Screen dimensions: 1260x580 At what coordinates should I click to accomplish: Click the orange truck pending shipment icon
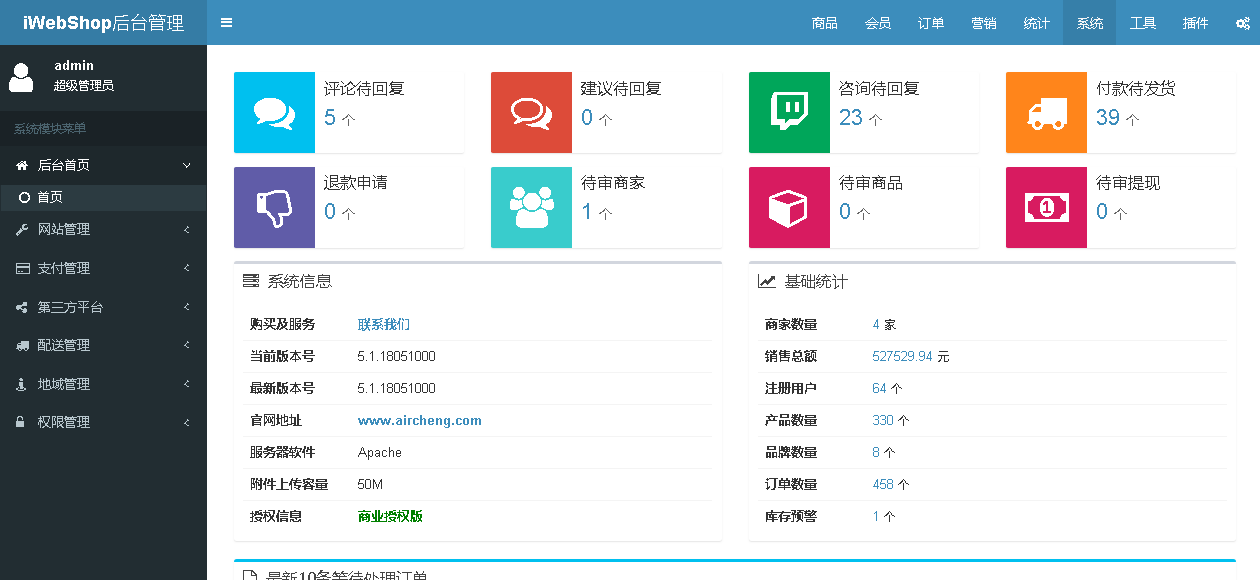(x=1046, y=113)
